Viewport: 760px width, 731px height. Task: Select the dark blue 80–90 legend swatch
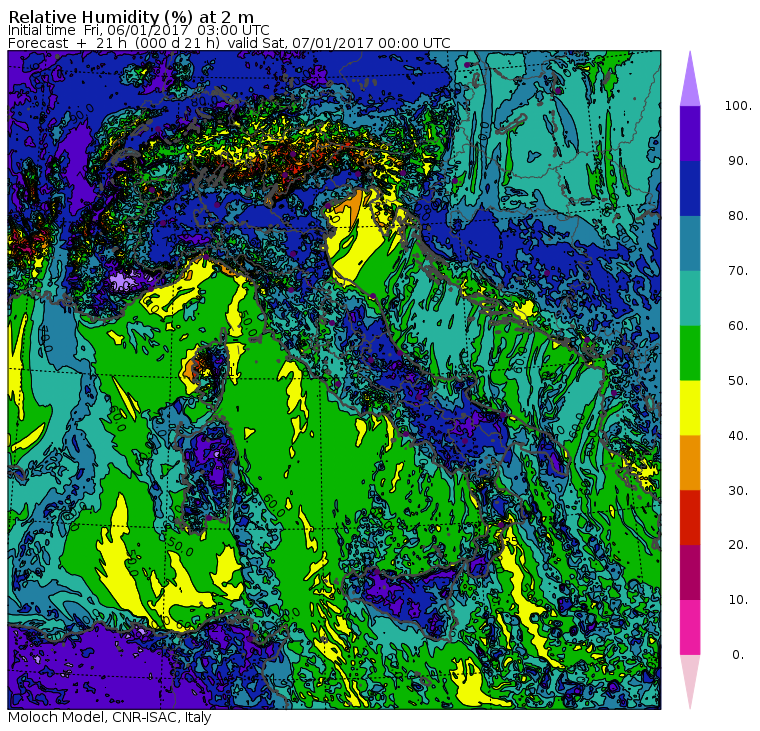[x=690, y=188]
